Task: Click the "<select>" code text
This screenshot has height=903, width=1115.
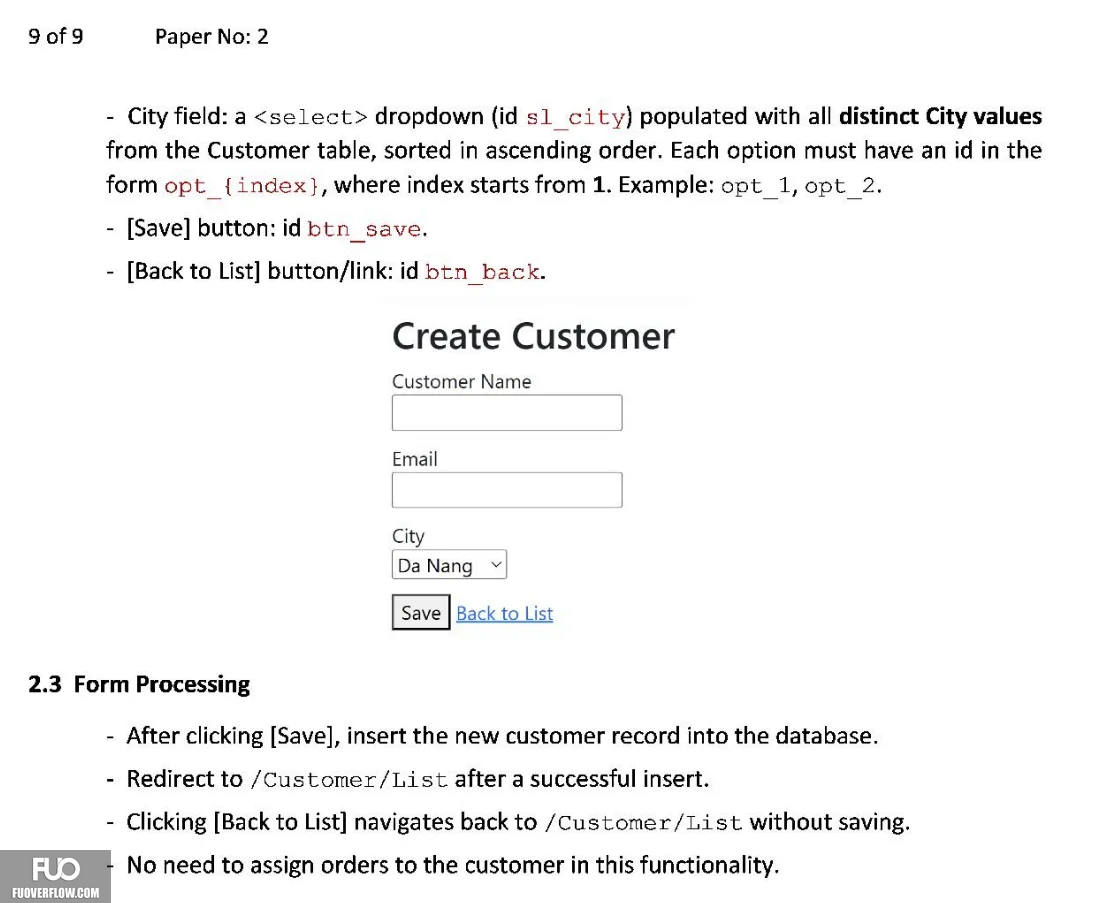Action: click(311, 117)
